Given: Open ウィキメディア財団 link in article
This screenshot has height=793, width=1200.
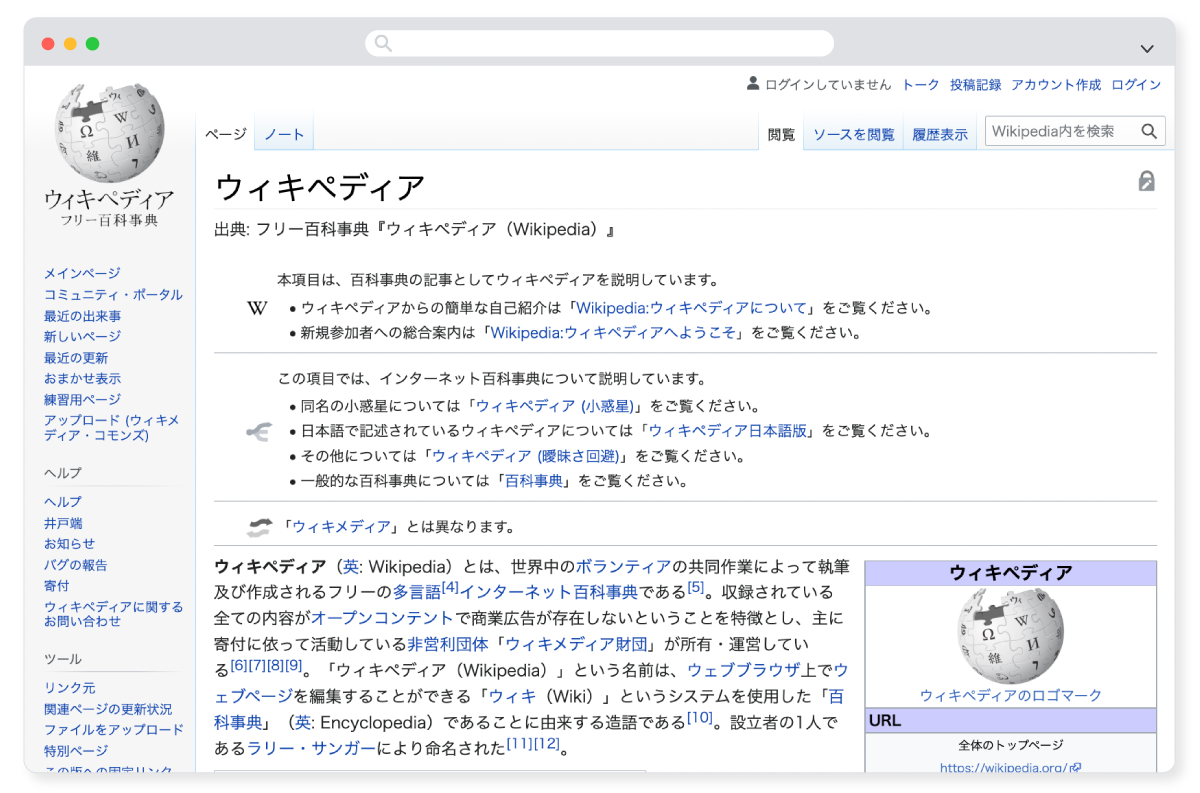Looking at the screenshot, I should click(578, 644).
